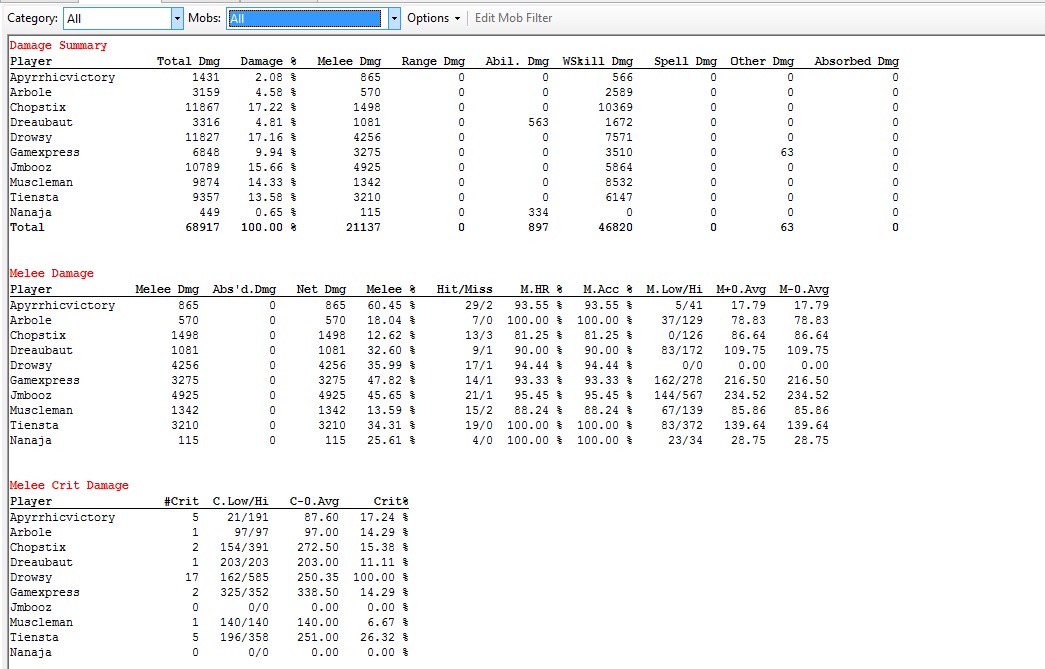The width and height of the screenshot is (1045, 669).
Task: Click the #Crit column header
Action: point(181,502)
